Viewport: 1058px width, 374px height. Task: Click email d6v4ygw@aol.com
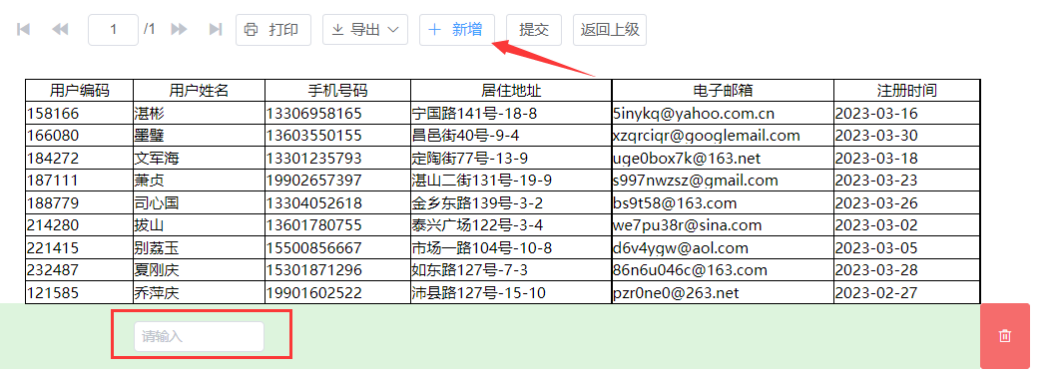tap(723, 248)
